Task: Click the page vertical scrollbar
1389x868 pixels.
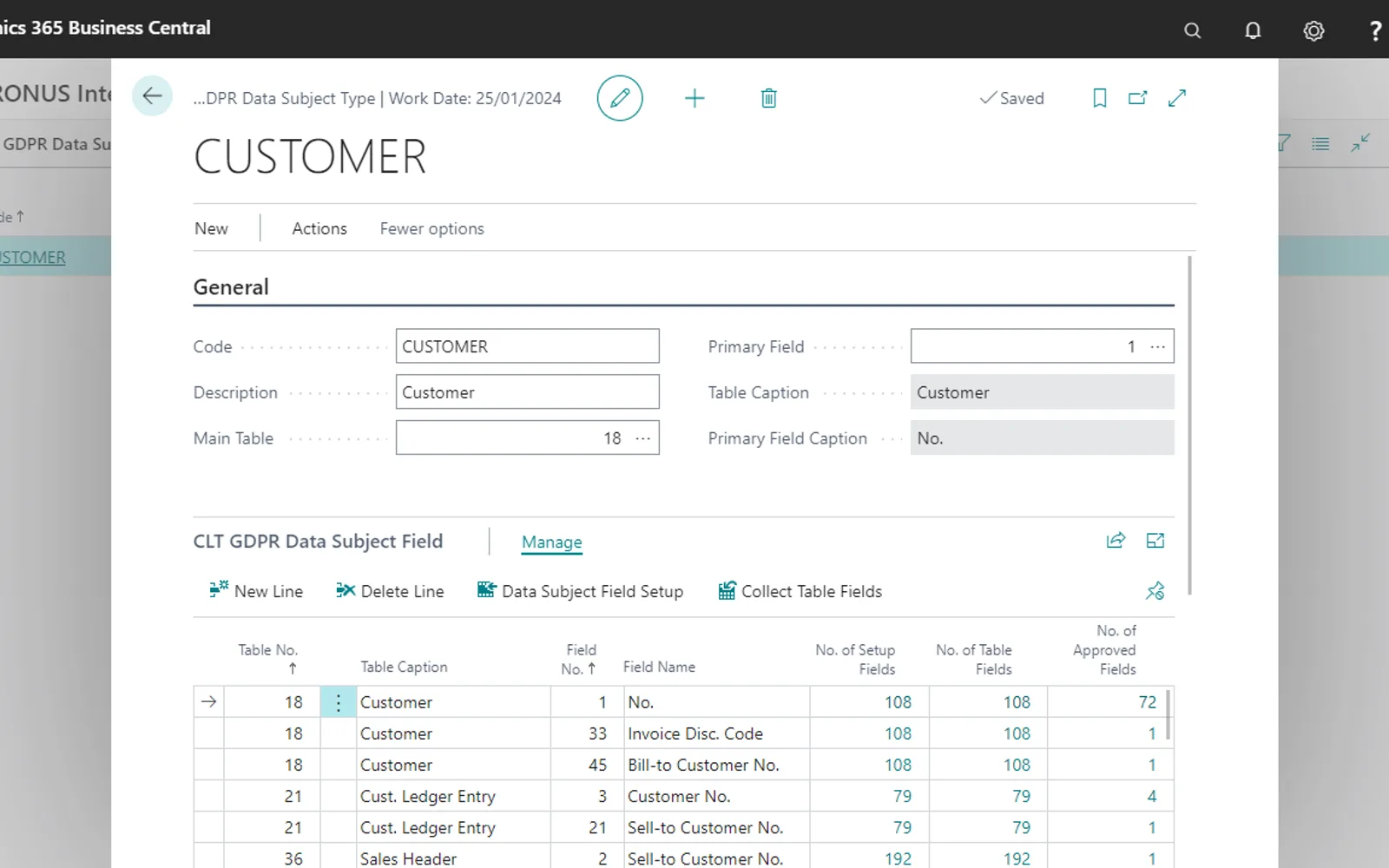Action: (x=1189, y=425)
